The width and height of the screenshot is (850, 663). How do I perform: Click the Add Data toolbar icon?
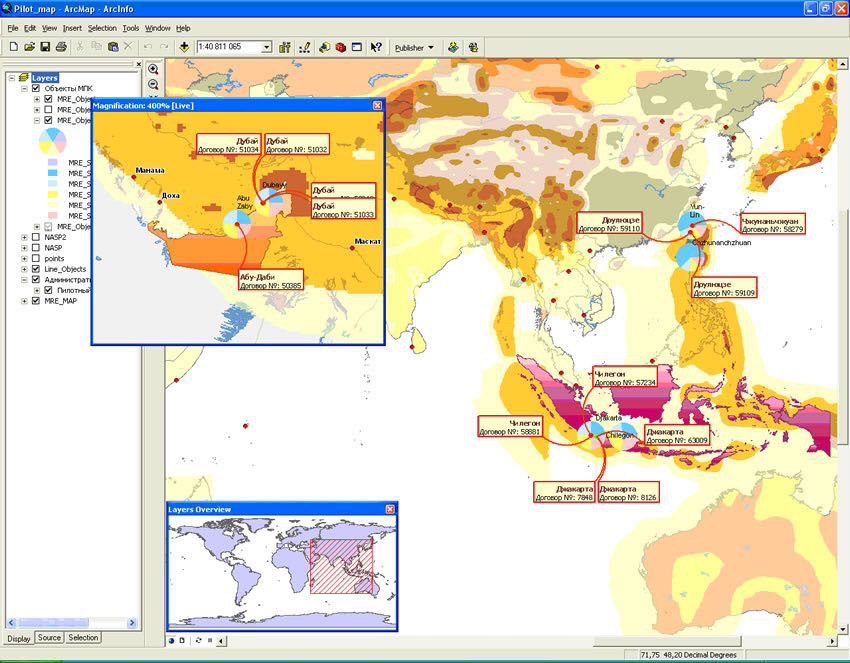click(x=184, y=47)
